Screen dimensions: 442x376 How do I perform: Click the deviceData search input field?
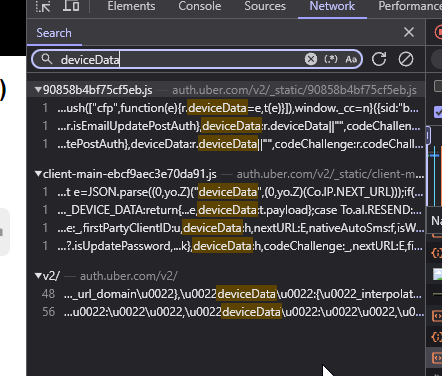180,60
